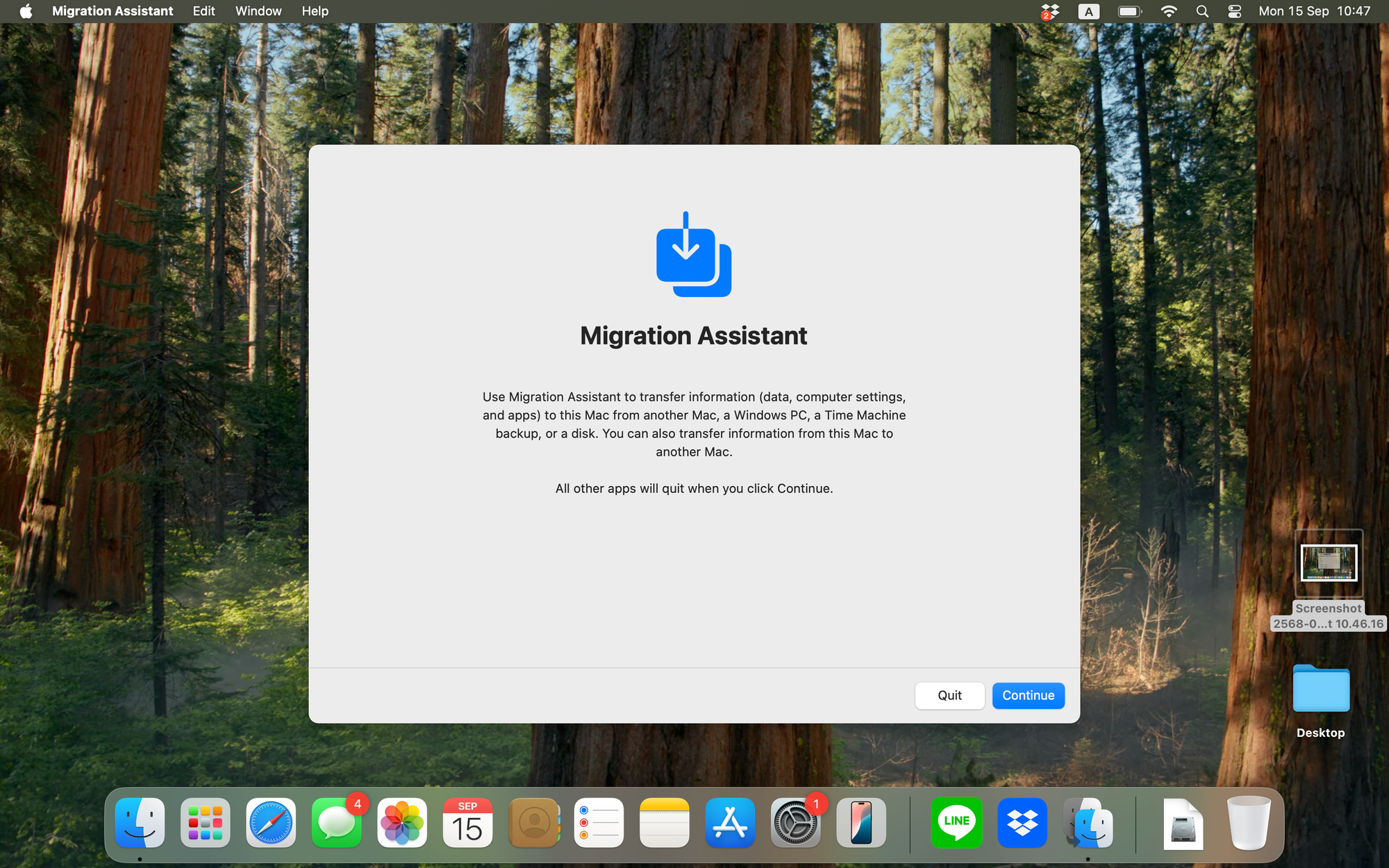Open Dropbox app from the Dock
The image size is (1389, 868).
(1022, 823)
